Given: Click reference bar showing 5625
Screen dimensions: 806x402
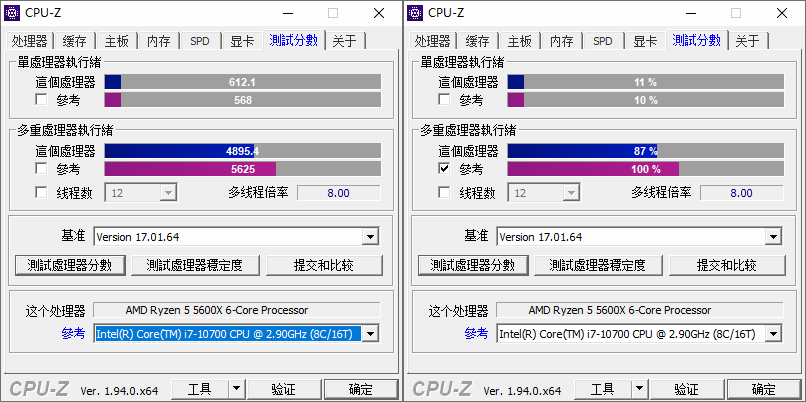Looking at the screenshot, I should click(243, 169).
